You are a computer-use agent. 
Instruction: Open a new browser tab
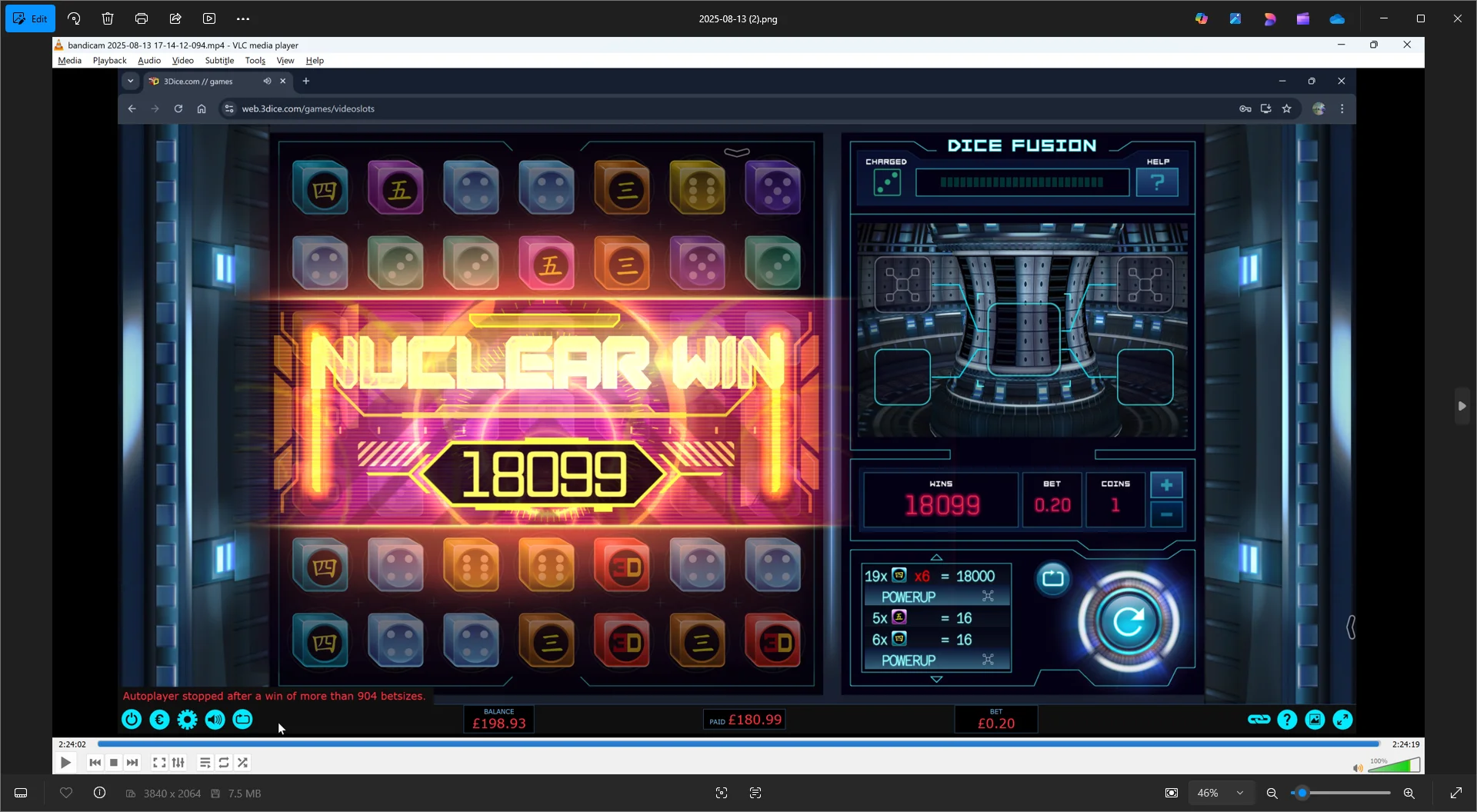[x=306, y=81]
